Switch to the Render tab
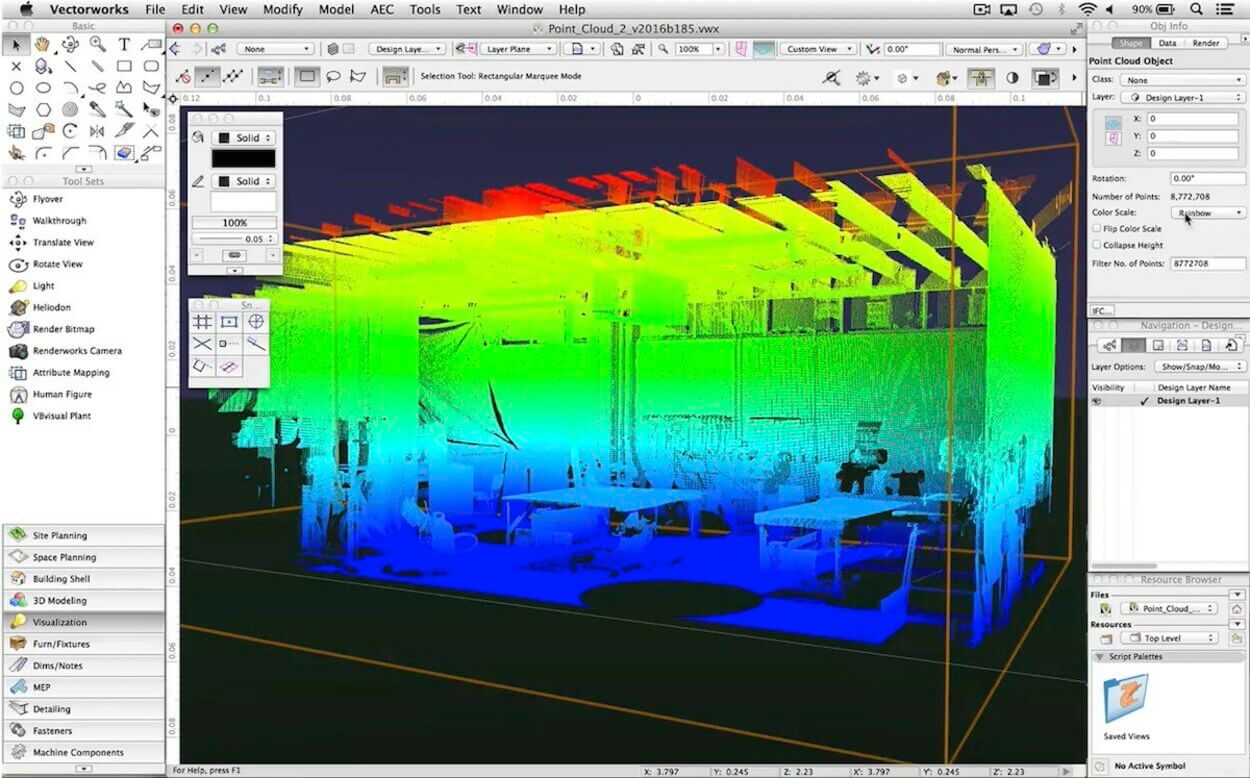The height and width of the screenshot is (778, 1250). point(1205,43)
